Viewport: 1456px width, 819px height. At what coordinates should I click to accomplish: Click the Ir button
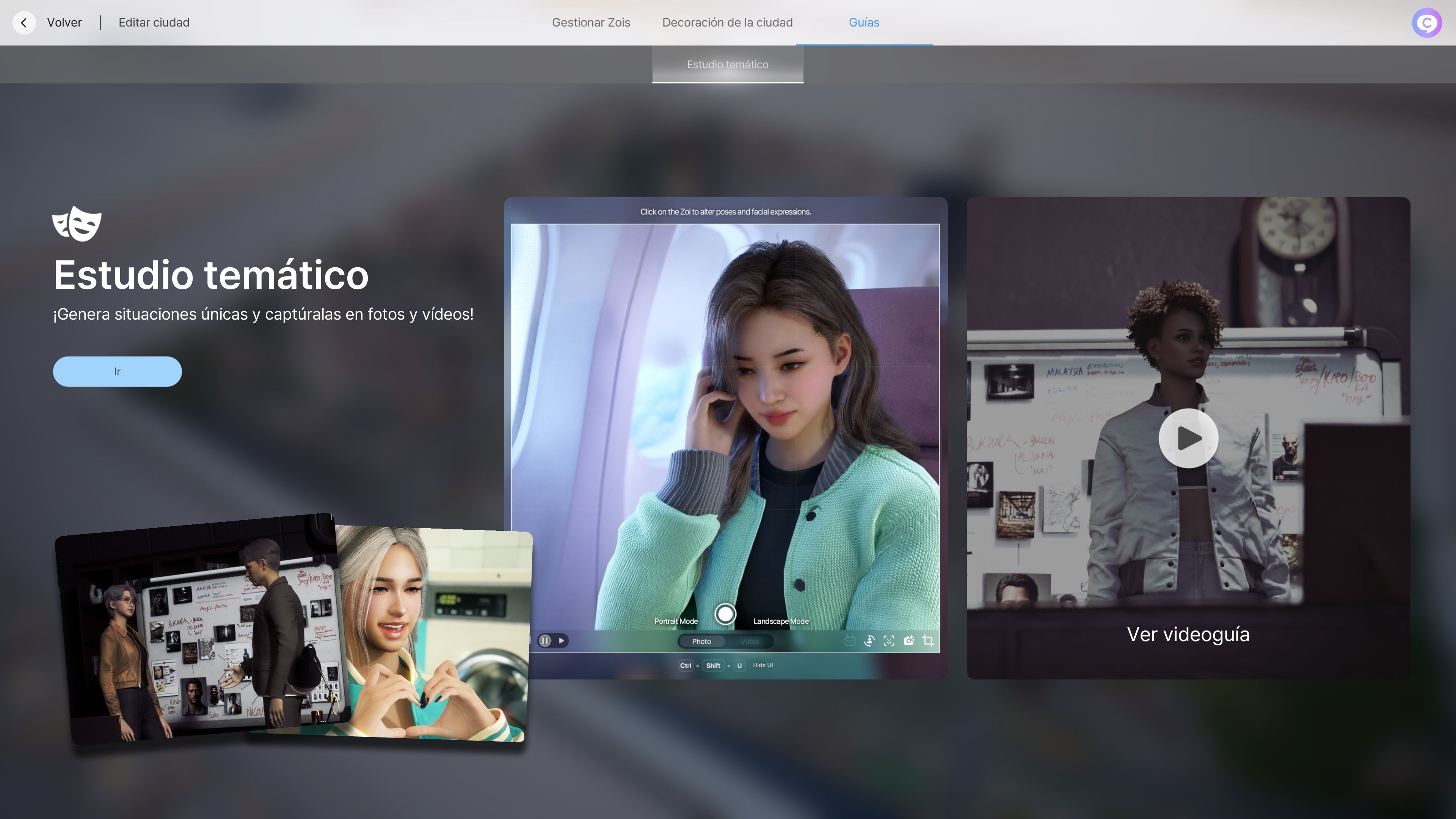117,371
